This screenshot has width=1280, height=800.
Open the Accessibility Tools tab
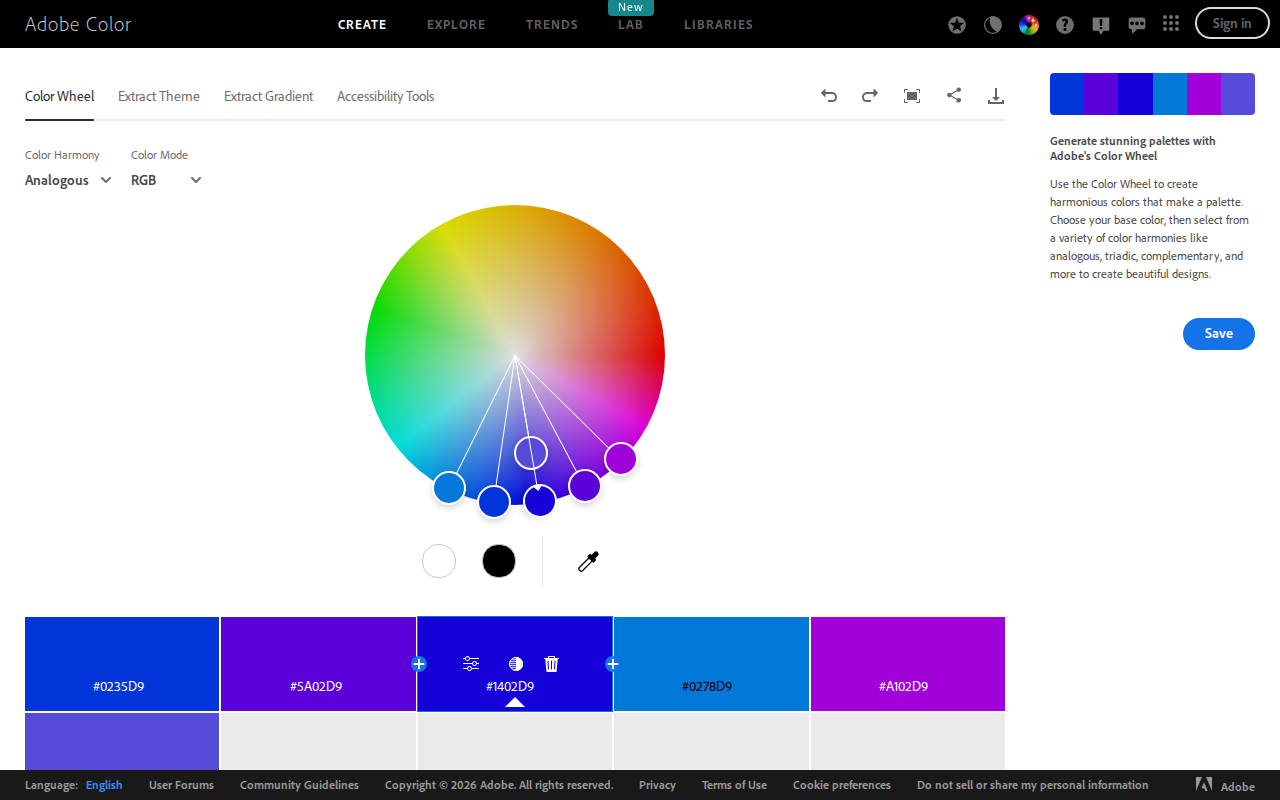pos(385,96)
